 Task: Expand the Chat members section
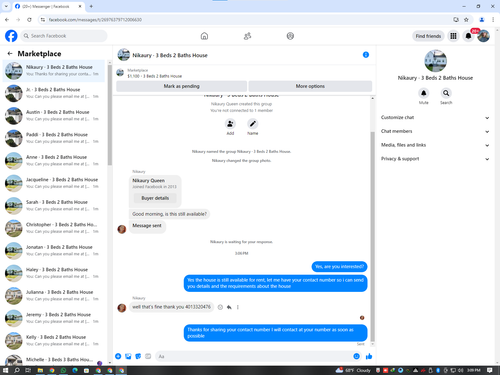point(435,131)
